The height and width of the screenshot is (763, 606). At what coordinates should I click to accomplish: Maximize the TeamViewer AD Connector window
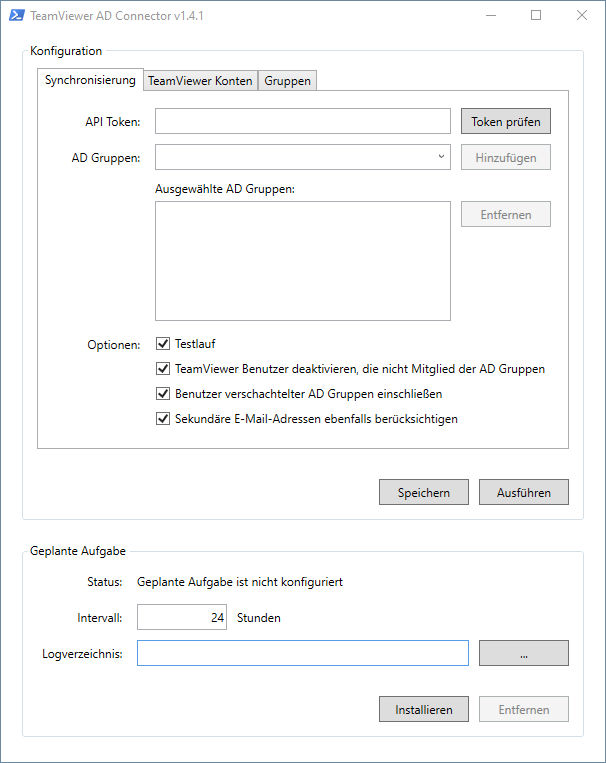coord(536,16)
